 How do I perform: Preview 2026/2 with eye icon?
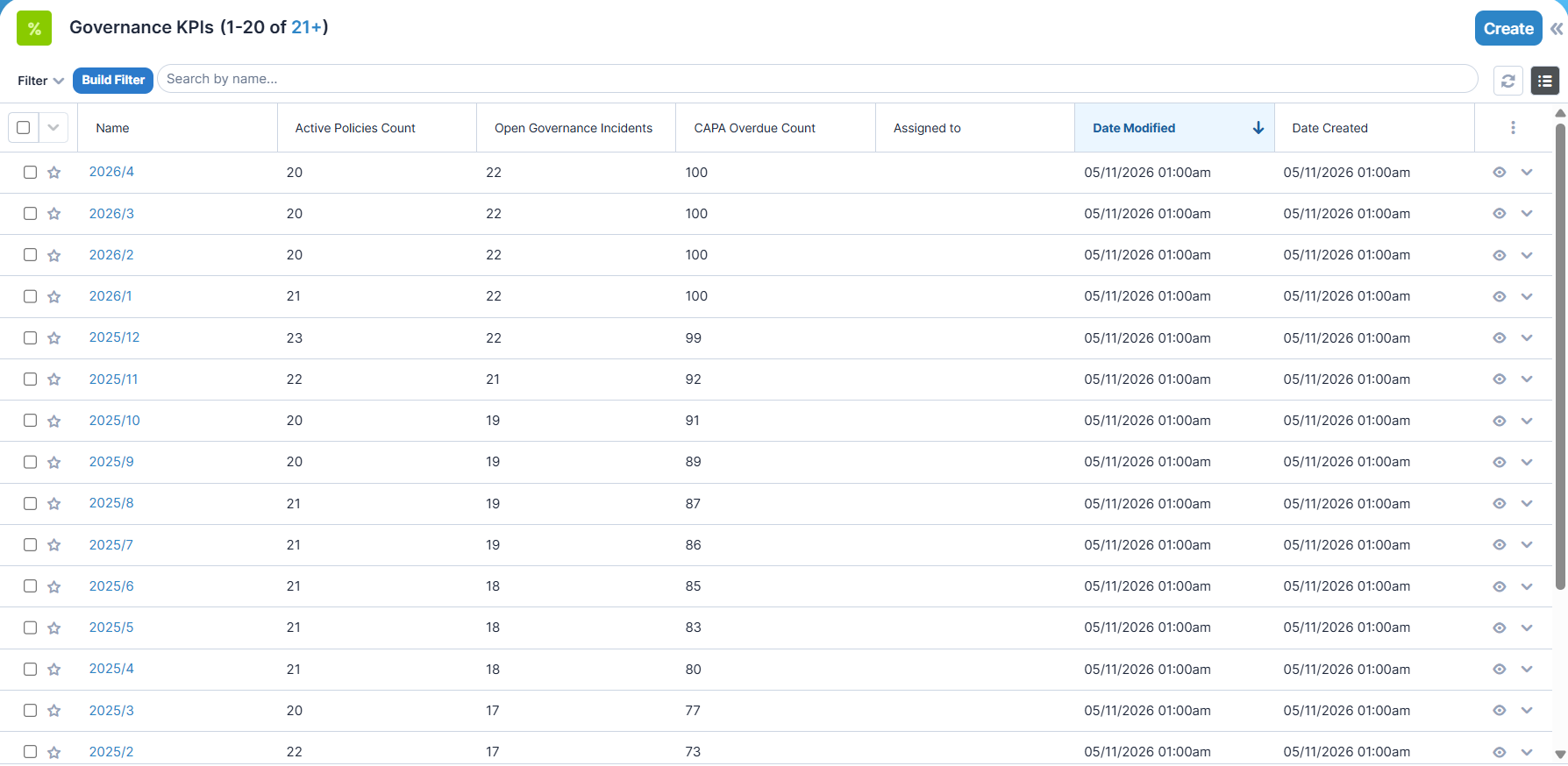pyautogui.click(x=1500, y=255)
